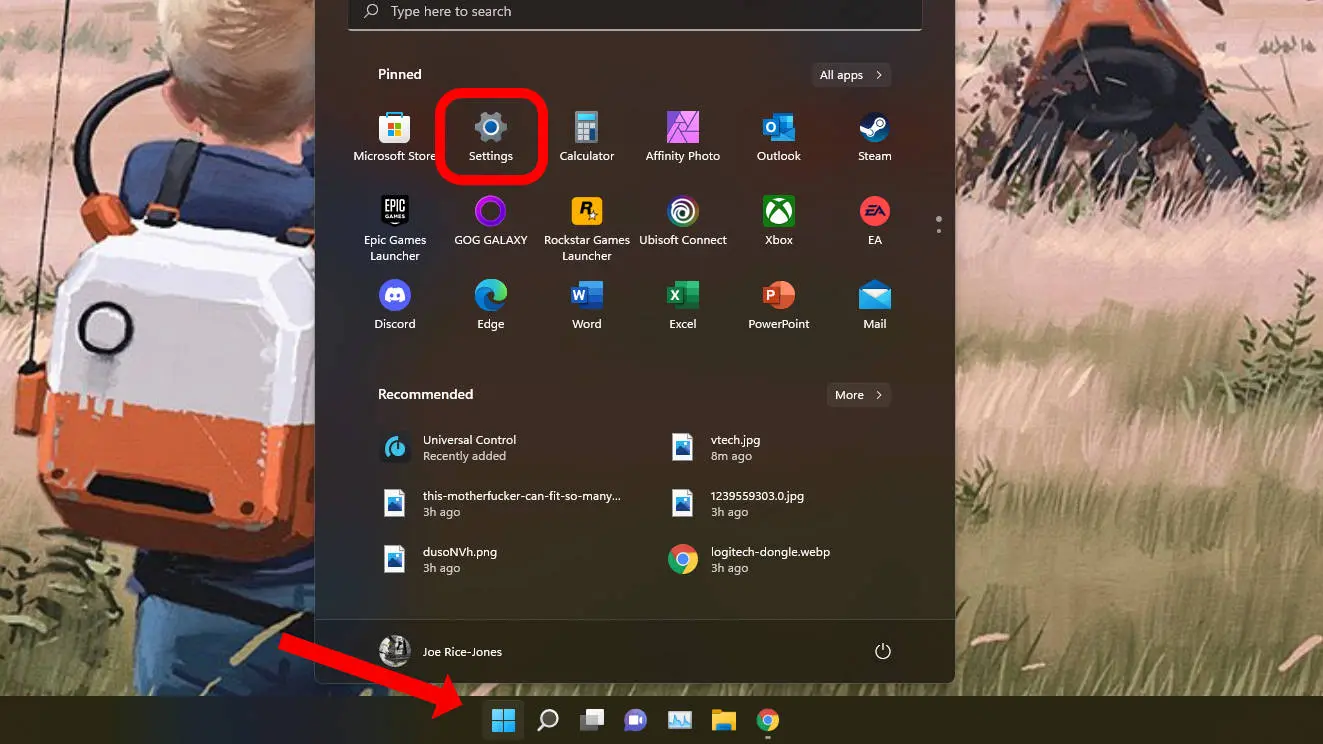Open Affinity Photo

coord(682,137)
